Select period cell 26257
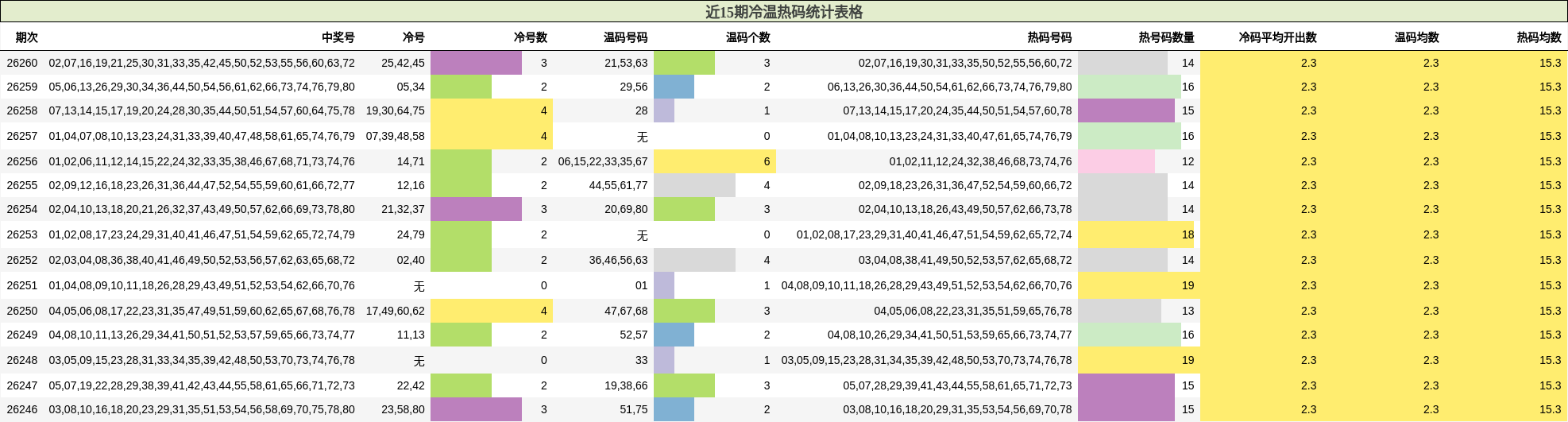The image size is (1568, 422). (x=22, y=136)
